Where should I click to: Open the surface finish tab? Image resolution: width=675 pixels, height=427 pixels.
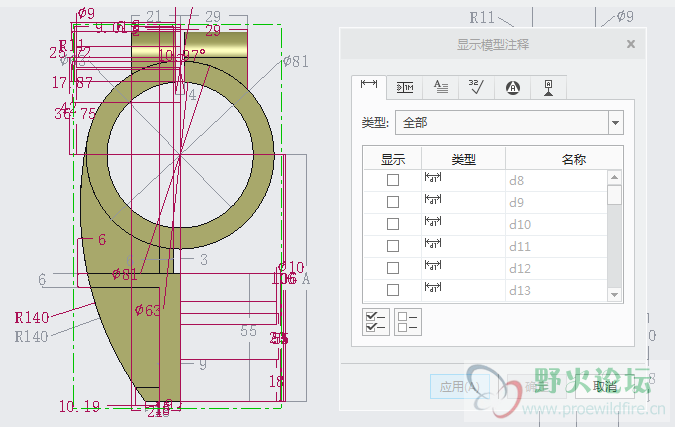pos(476,87)
